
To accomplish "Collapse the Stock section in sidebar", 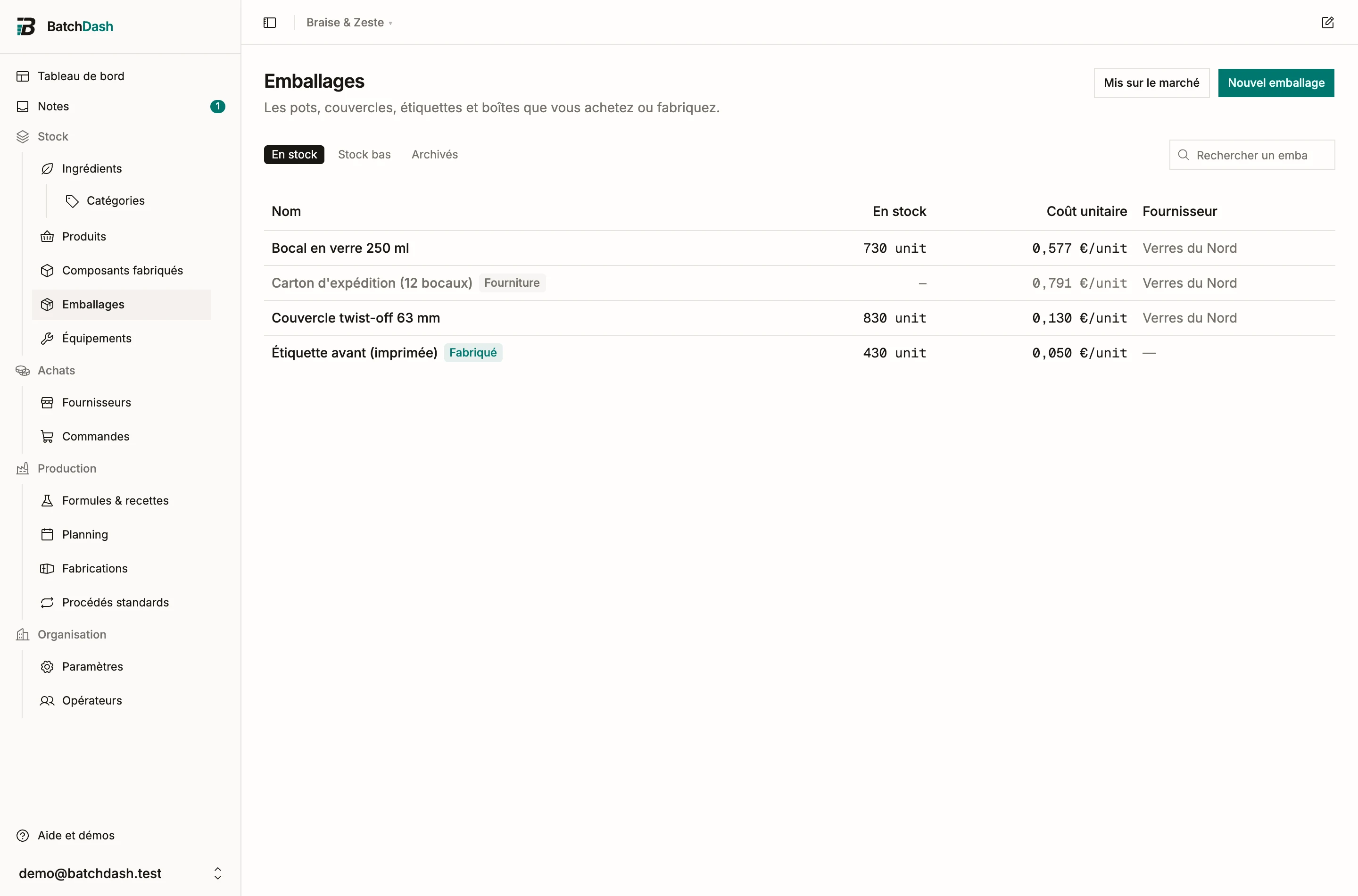I will coord(52,137).
